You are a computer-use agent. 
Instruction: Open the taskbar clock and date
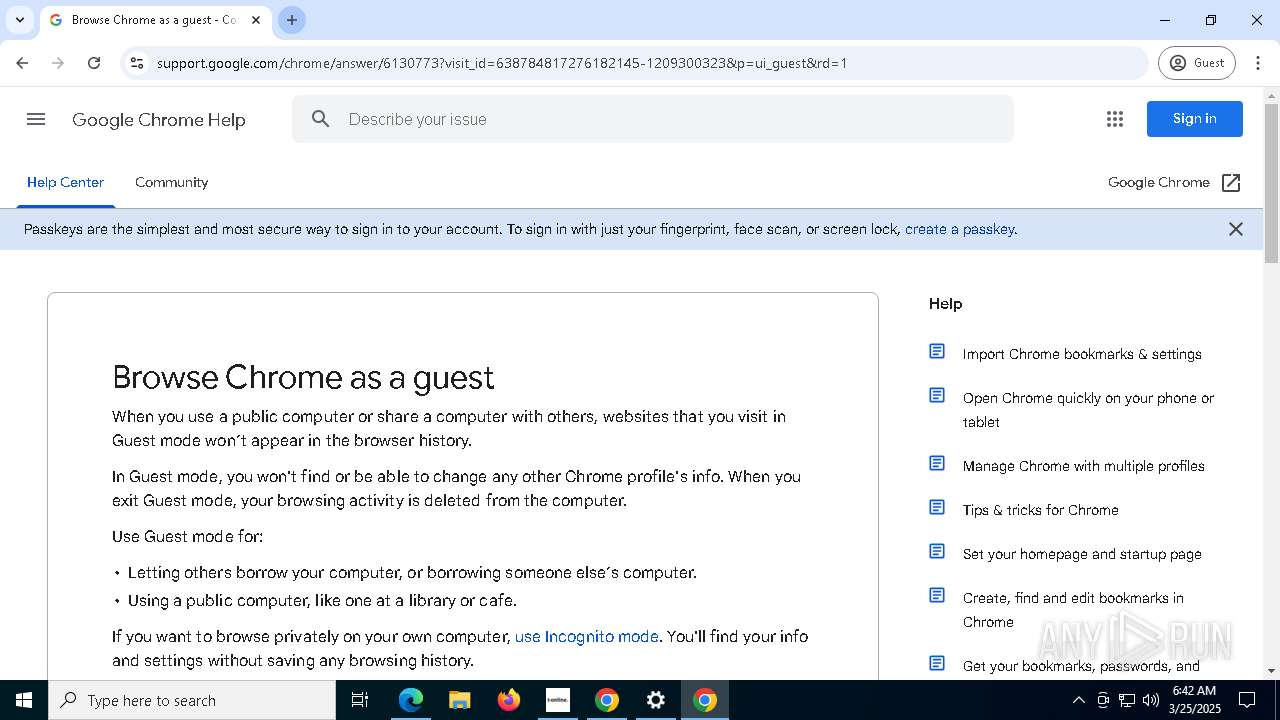pos(1194,700)
